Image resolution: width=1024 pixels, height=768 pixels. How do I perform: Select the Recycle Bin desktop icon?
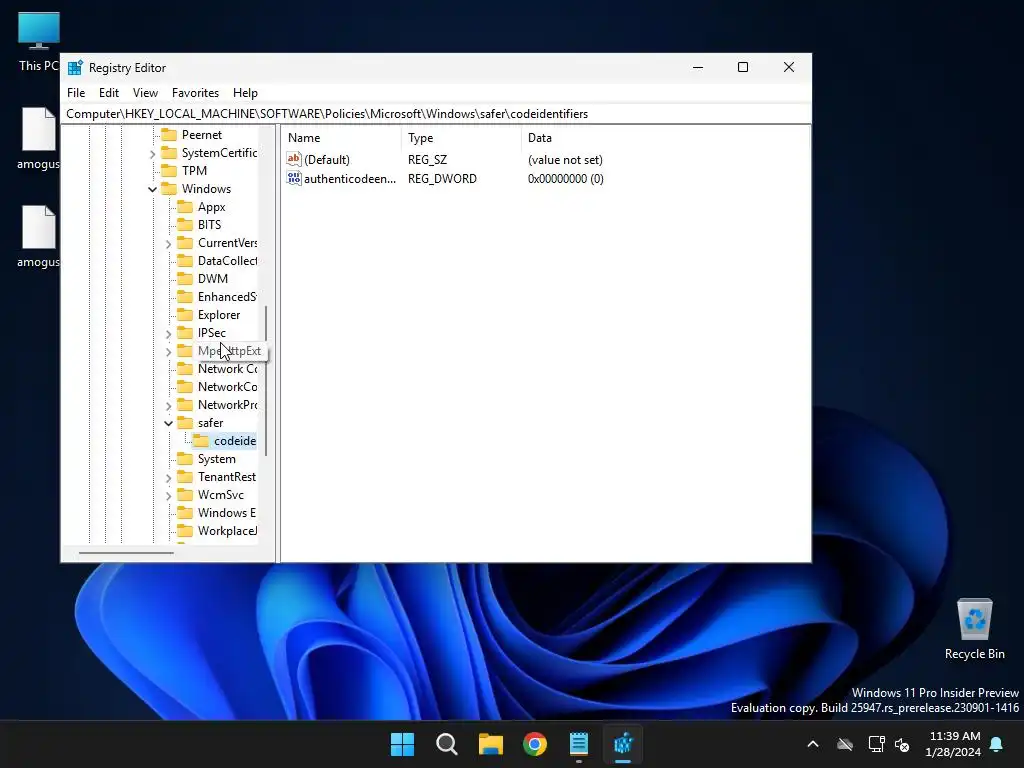974,629
